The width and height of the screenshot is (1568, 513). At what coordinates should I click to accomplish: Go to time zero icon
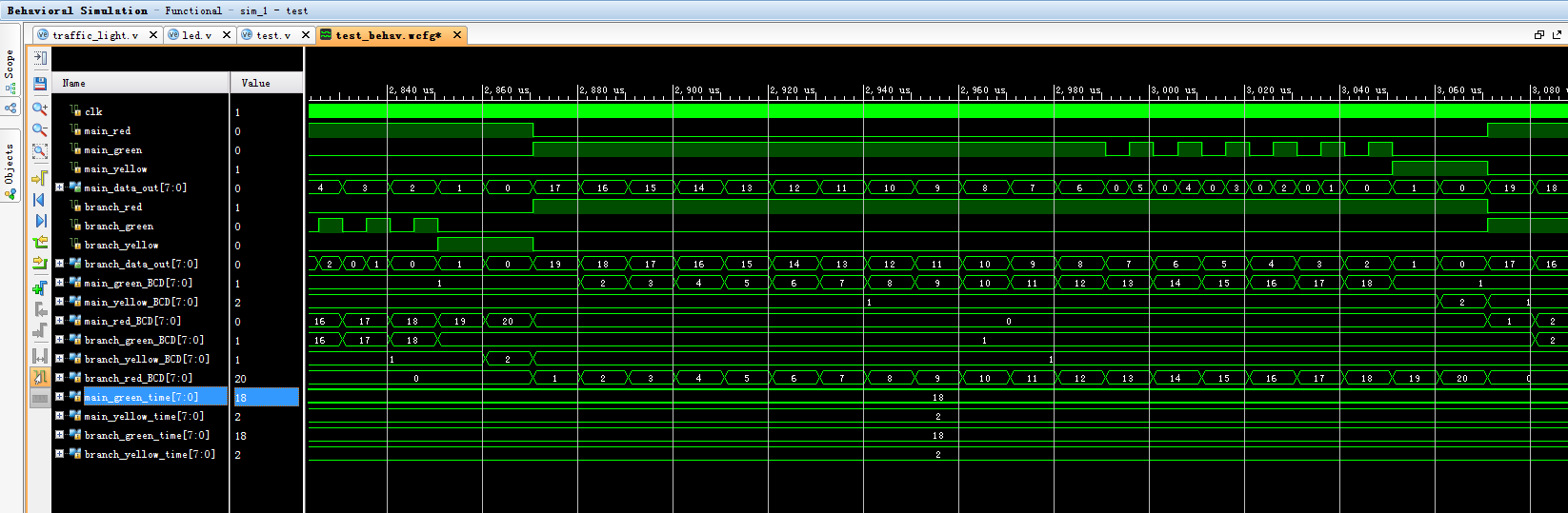tap(40, 200)
